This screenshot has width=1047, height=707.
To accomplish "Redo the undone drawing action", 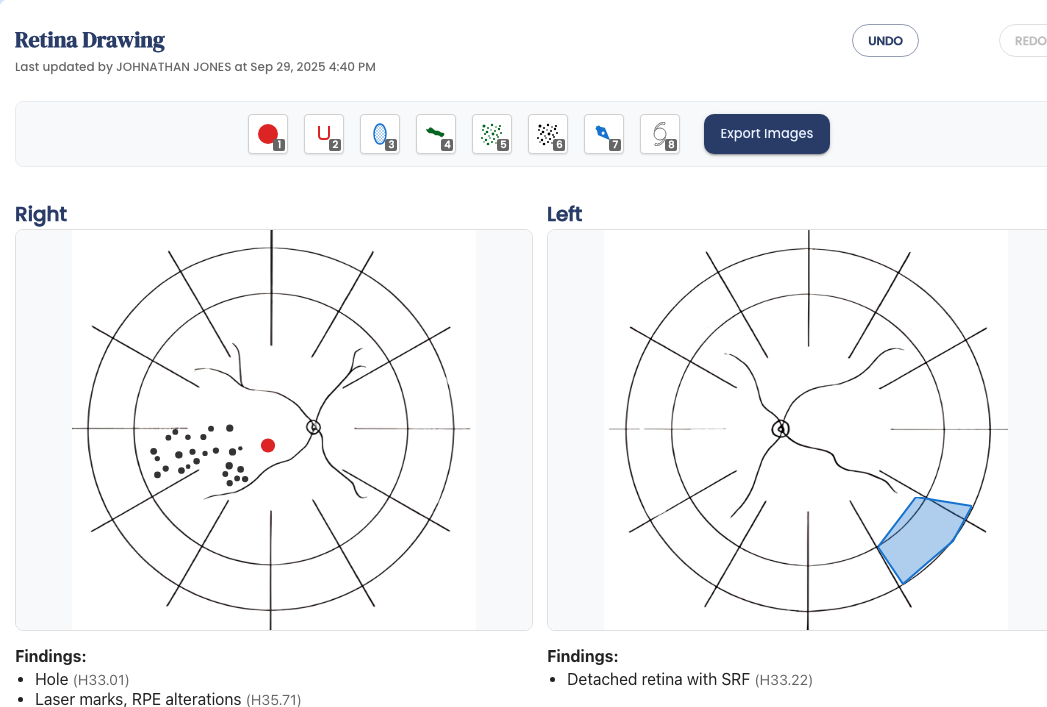I will point(1025,41).
